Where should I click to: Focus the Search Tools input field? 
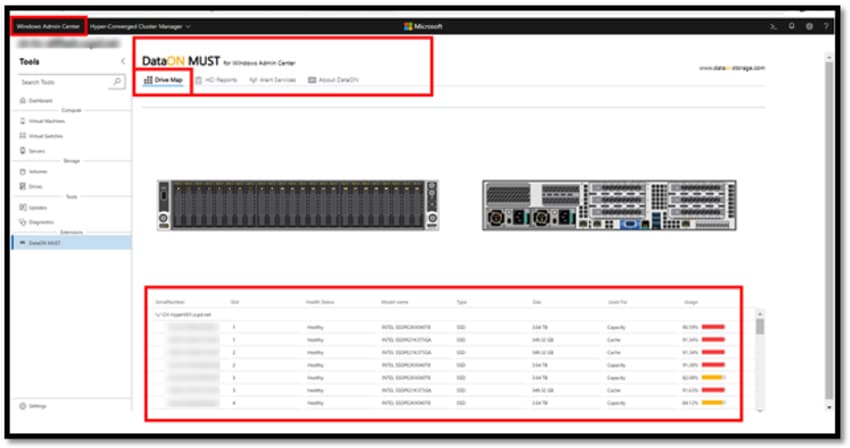coord(72,82)
